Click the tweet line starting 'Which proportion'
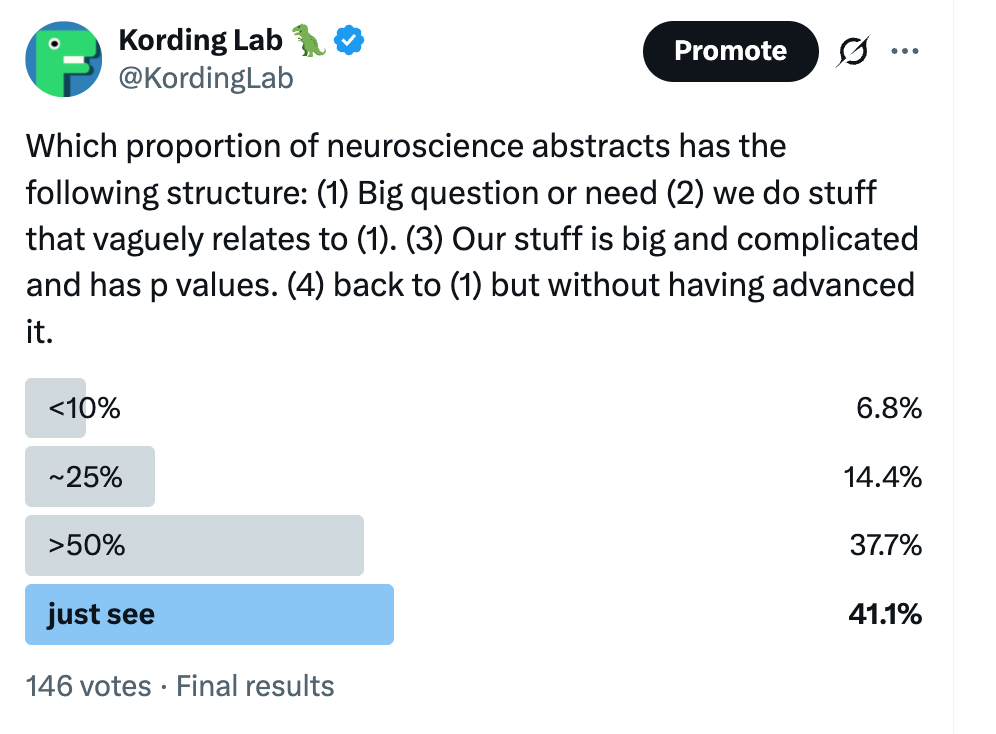Screen dimensions: 996x734 [x=406, y=147]
